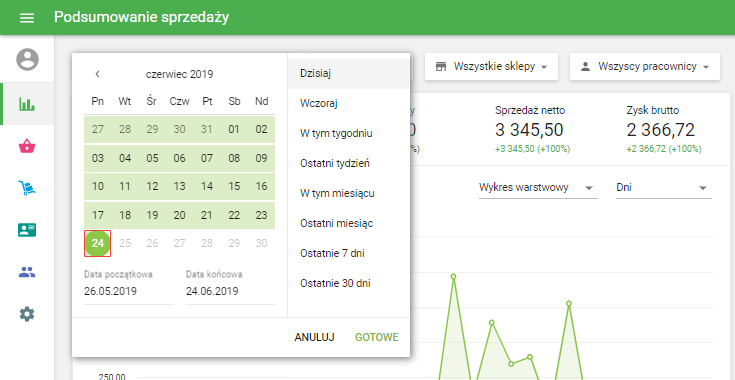Open the user account profile icon
The height and width of the screenshot is (380, 735).
coord(28,60)
